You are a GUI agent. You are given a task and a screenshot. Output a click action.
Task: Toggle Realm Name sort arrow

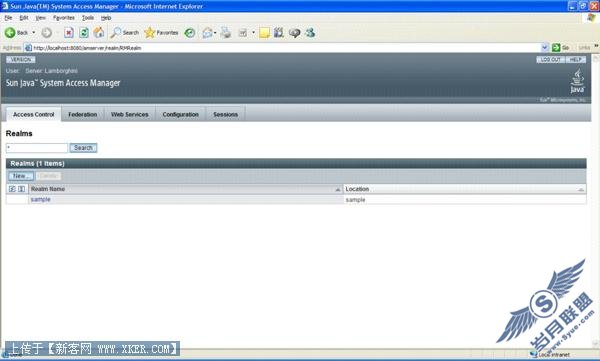point(338,189)
